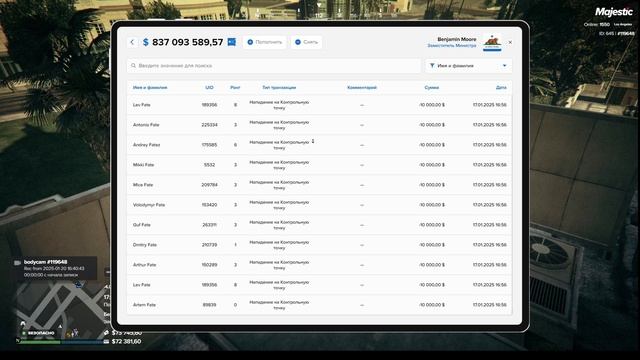The image size is (640, 360).
Task: Click the HUD cash value $72 381,60
Action: pyautogui.click(x=127, y=342)
